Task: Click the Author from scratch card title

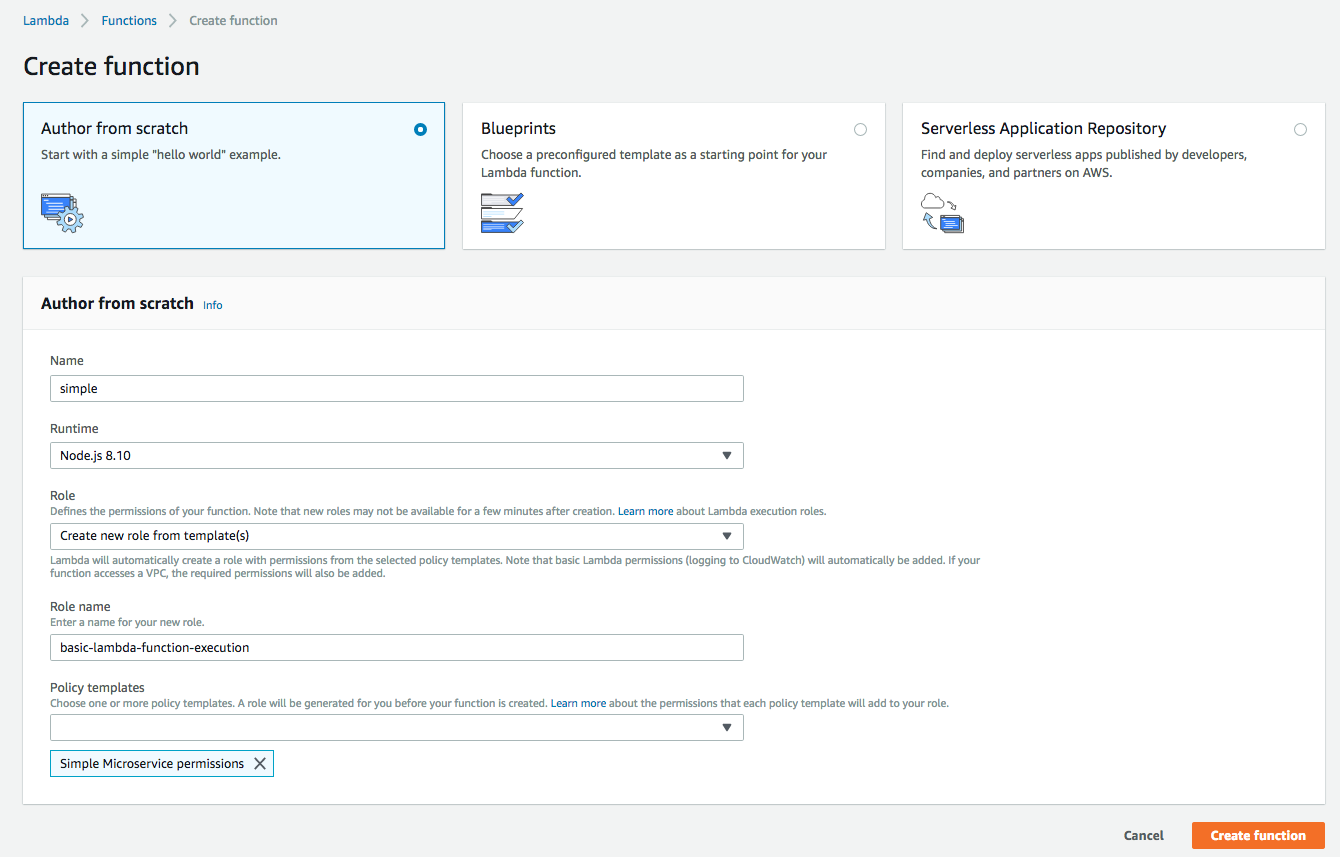Action: pos(114,129)
